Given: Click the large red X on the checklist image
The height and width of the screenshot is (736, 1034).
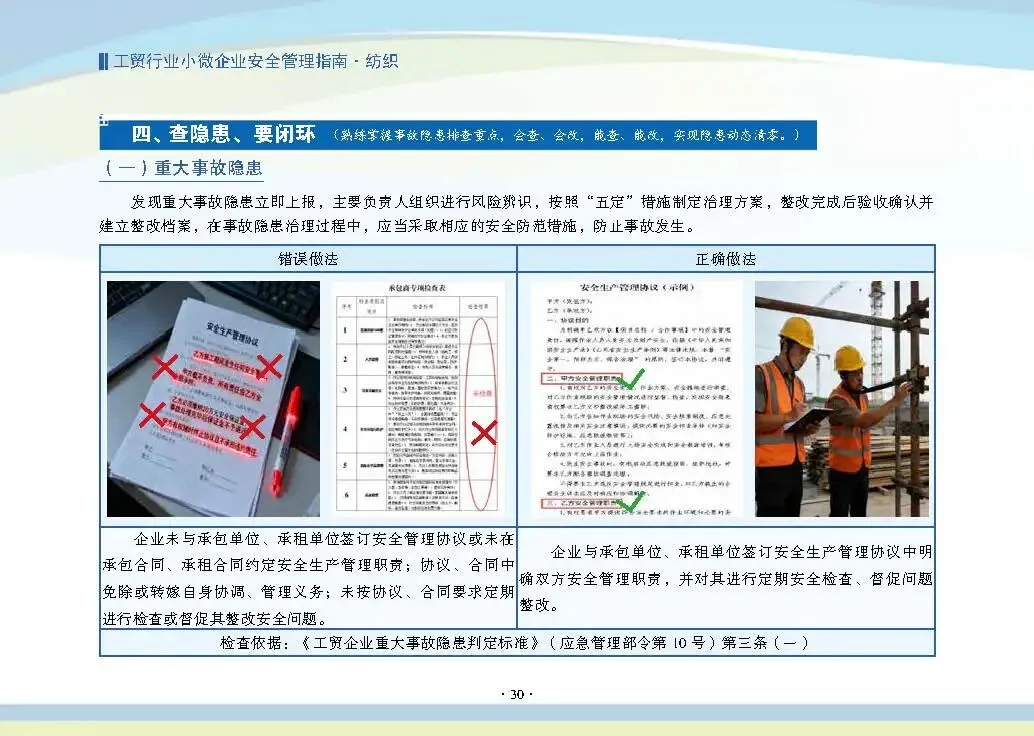Looking at the screenshot, I should (483, 433).
